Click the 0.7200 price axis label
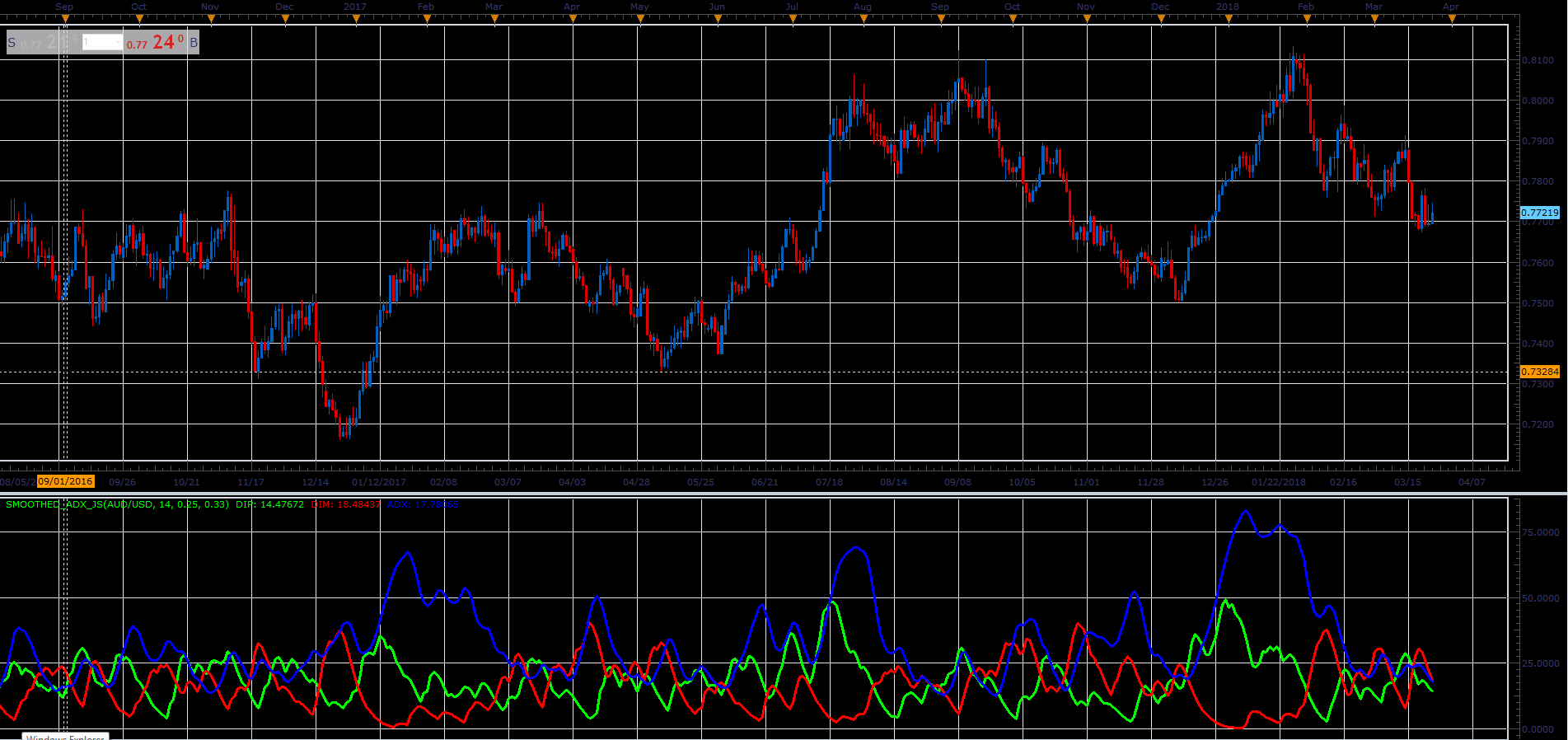The width and height of the screenshot is (1568, 740). pos(1538,425)
